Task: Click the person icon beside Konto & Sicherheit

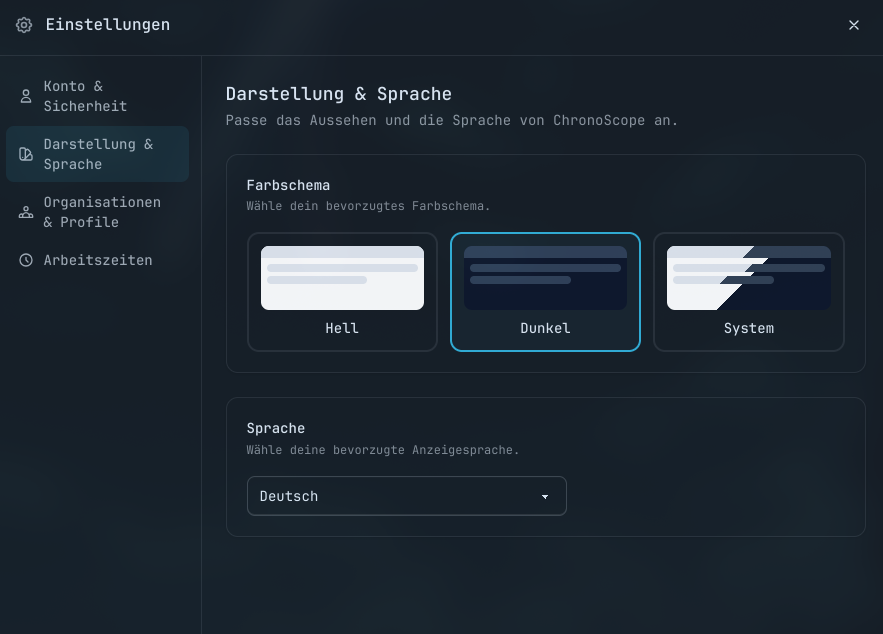Action: [26, 96]
